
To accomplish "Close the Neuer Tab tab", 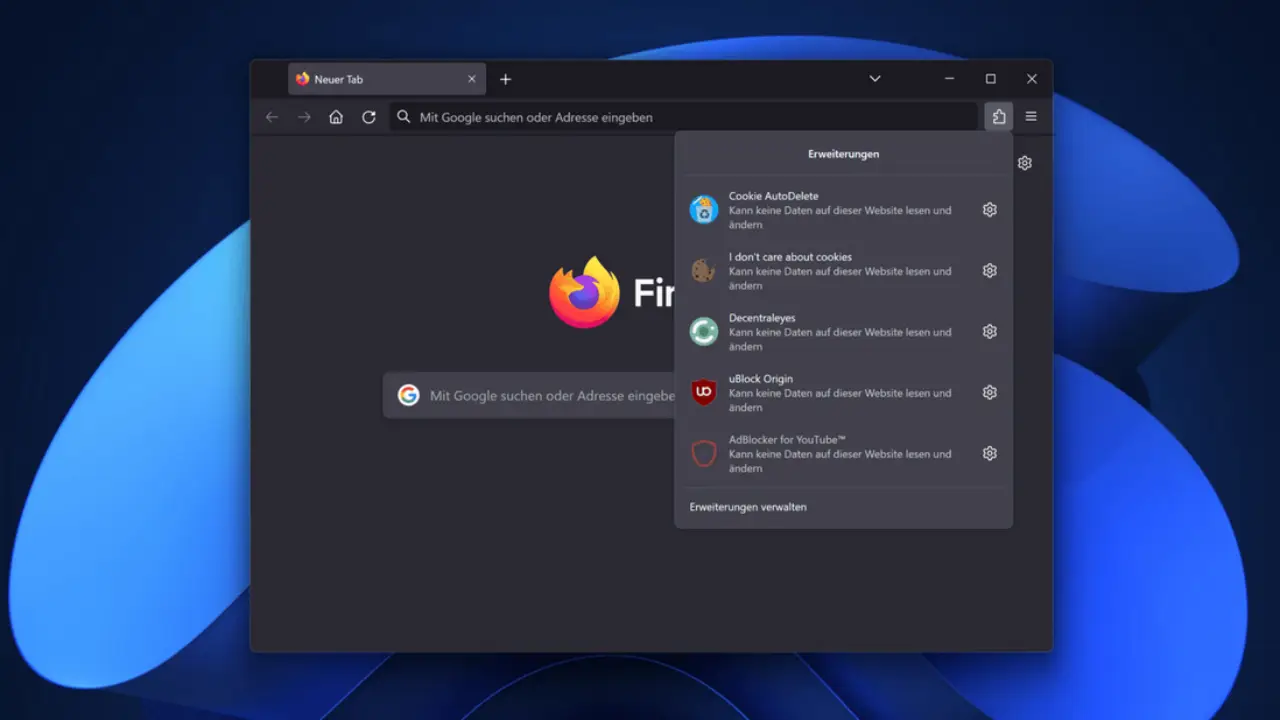I will pyautogui.click(x=472, y=79).
